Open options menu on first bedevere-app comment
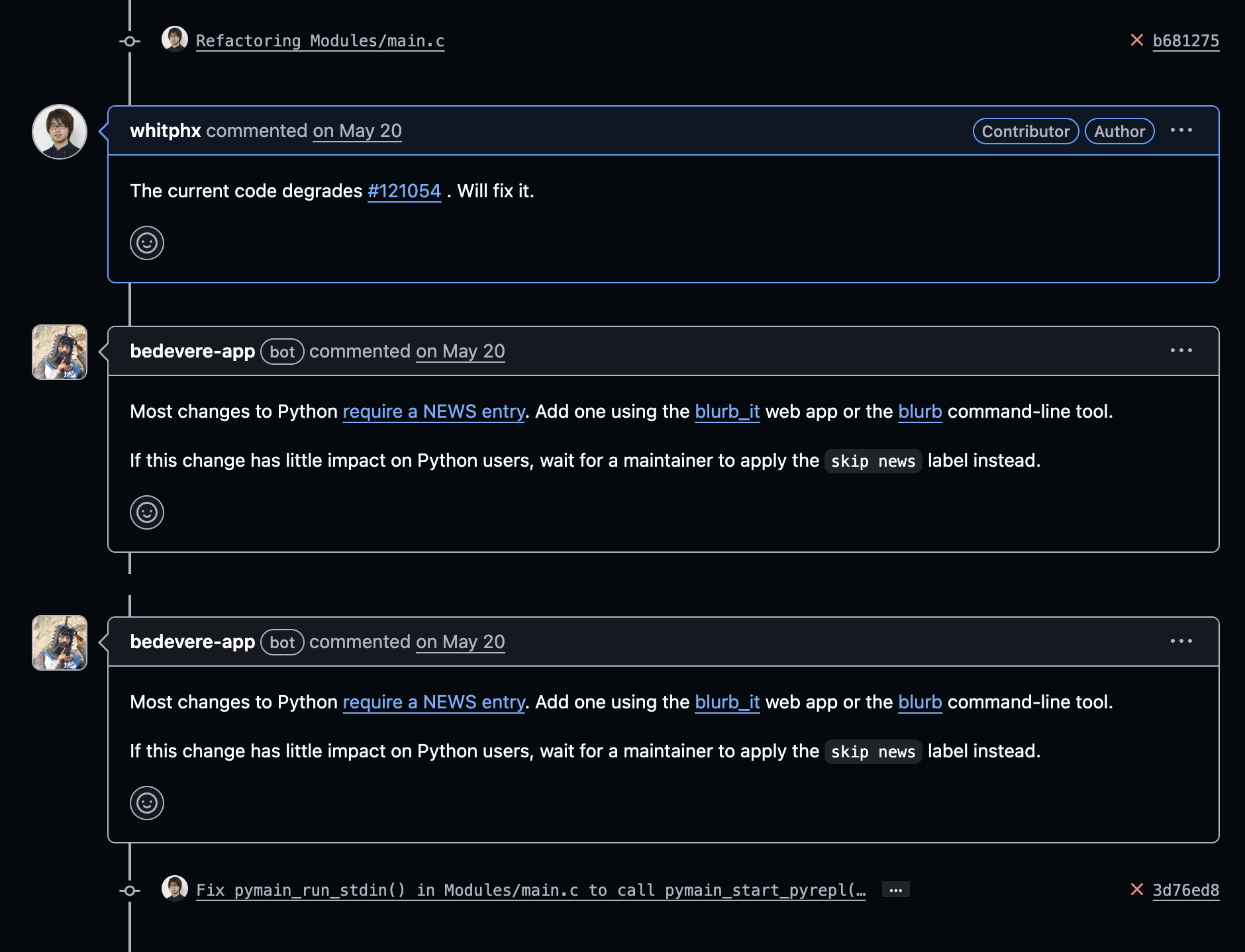Image resolution: width=1245 pixels, height=952 pixels. (x=1181, y=350)
